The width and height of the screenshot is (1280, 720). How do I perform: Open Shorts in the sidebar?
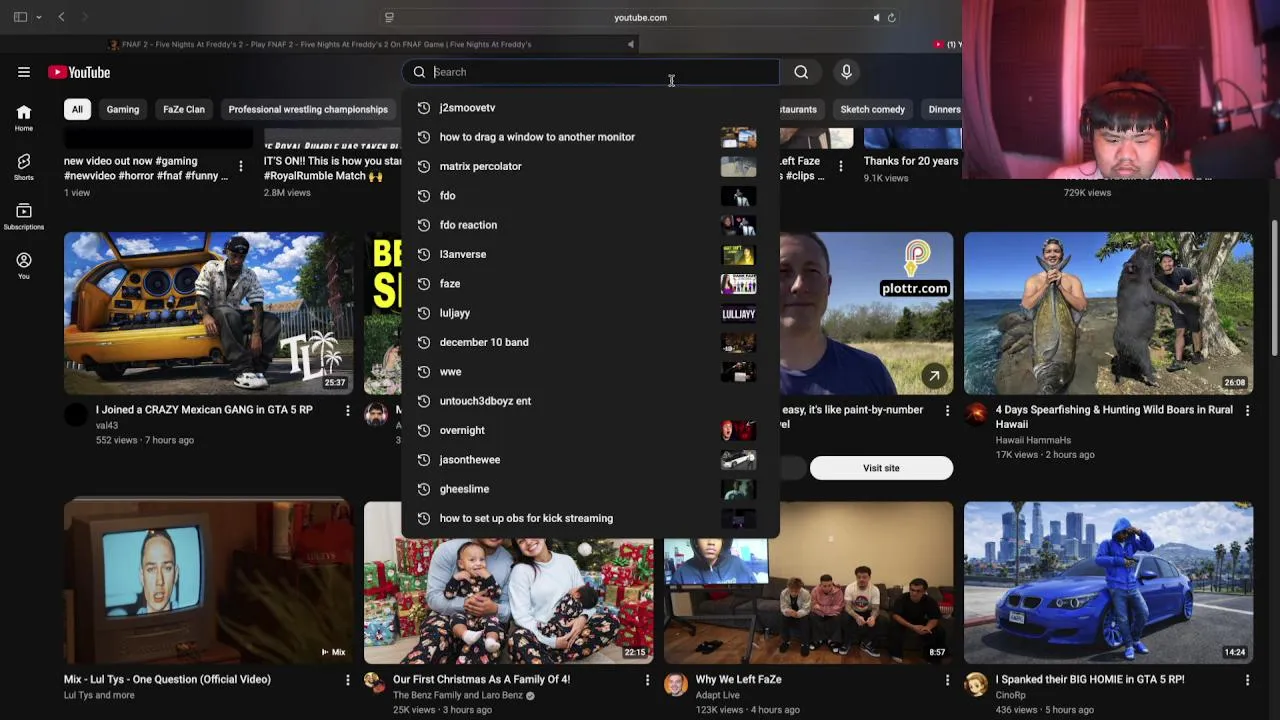coord(24,167)
